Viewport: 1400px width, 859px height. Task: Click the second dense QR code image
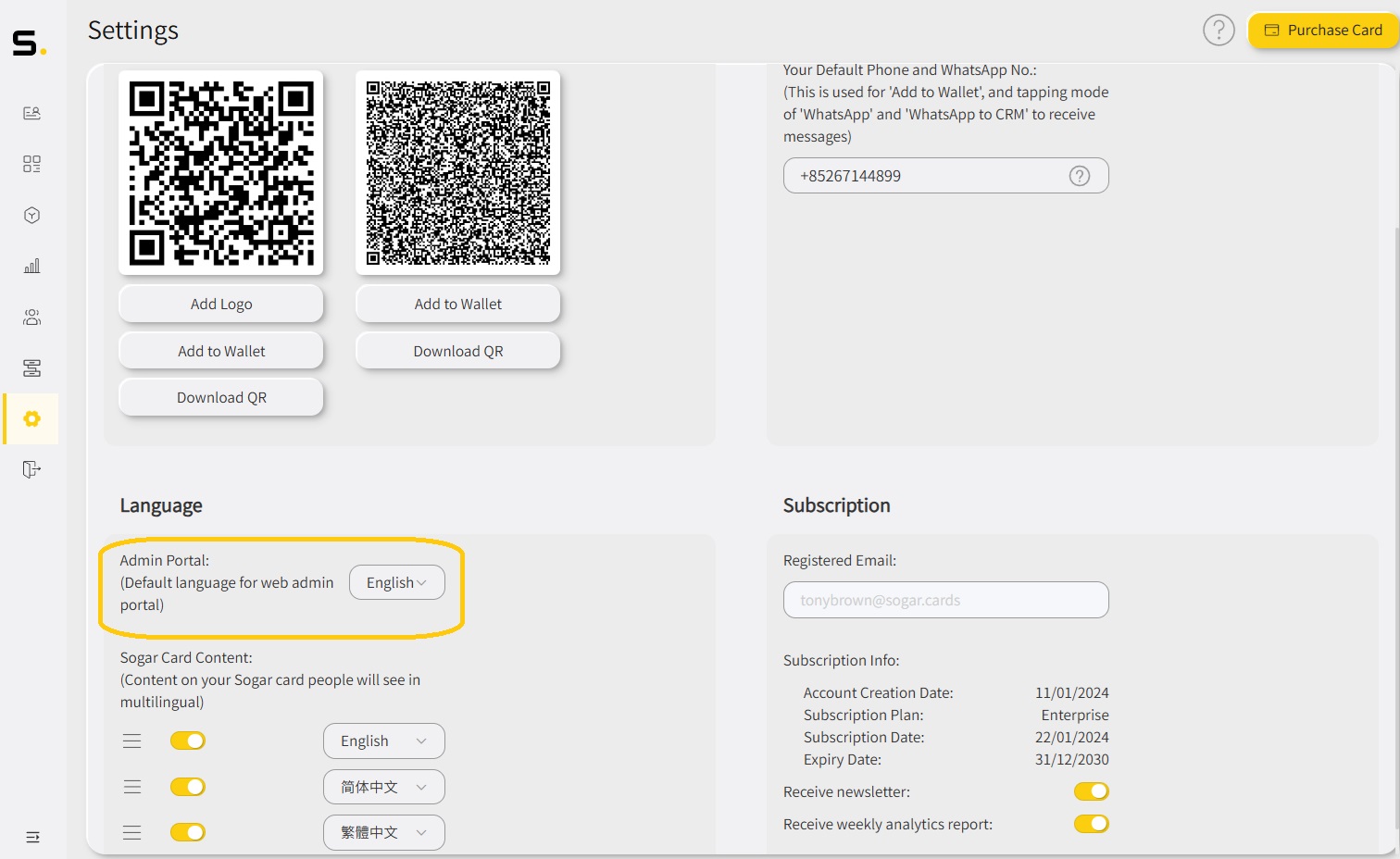click(x=458, y=173)
